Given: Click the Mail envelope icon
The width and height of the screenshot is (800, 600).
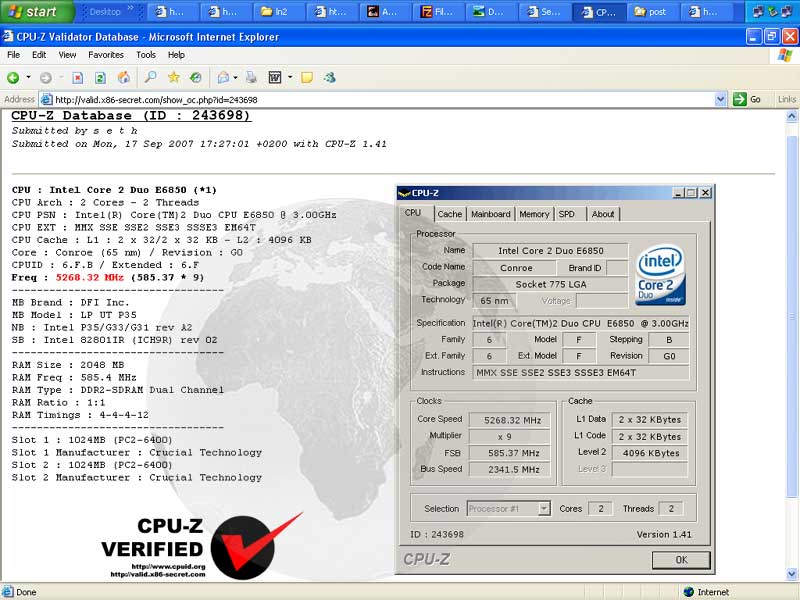Looking at the screenshot, I should pos(223,78).
